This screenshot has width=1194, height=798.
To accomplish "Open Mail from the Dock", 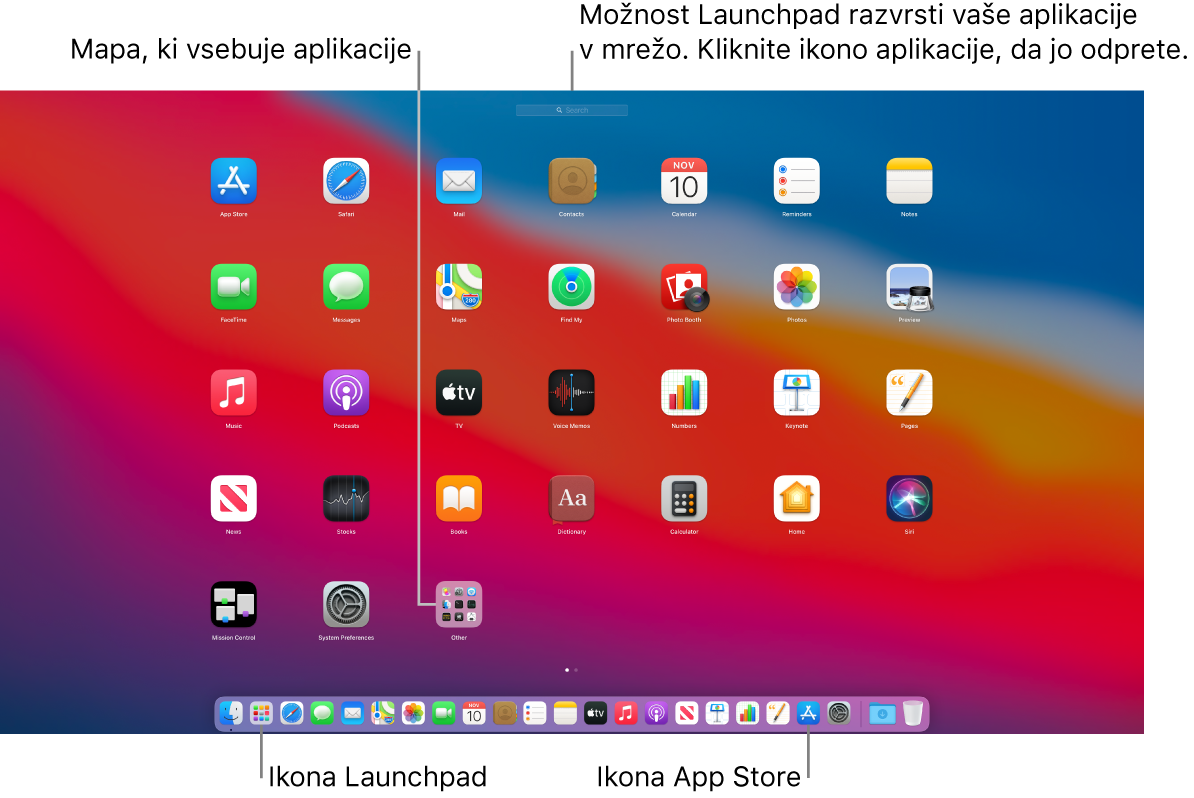I will point(353,713).
